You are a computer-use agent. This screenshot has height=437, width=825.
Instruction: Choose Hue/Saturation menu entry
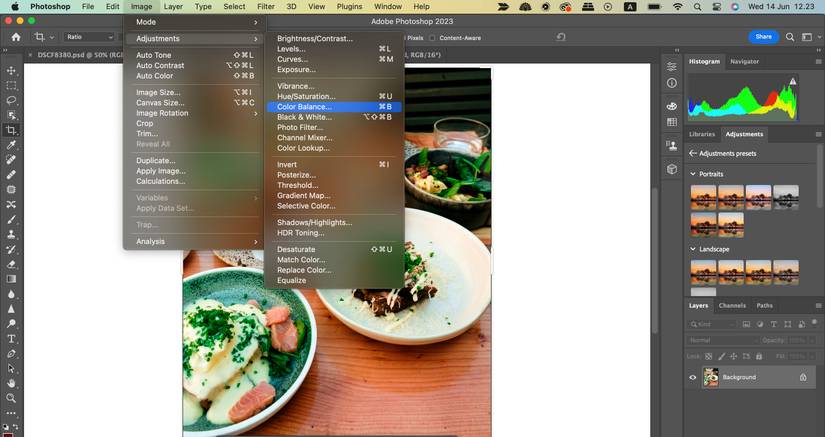pos(334,96)
